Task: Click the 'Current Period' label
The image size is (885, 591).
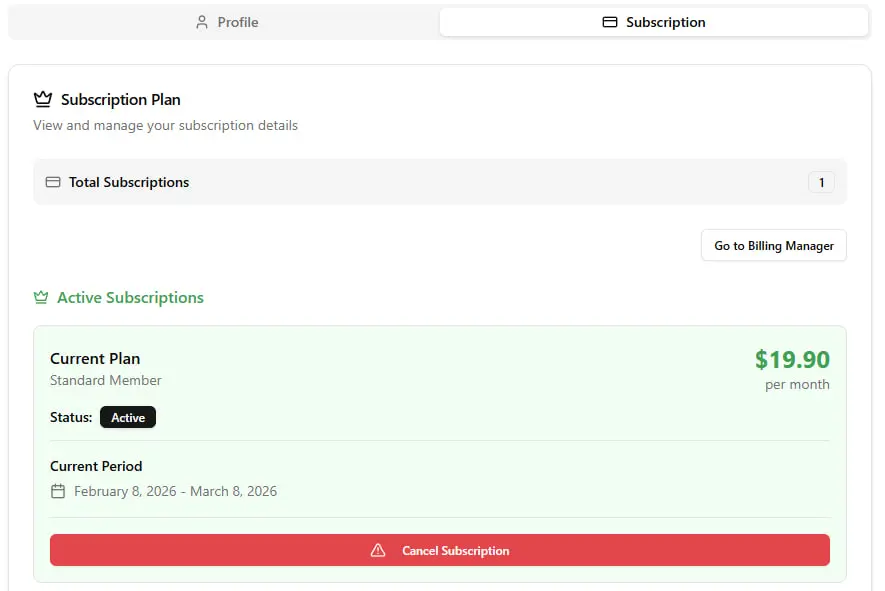Action: coord(96,466)
